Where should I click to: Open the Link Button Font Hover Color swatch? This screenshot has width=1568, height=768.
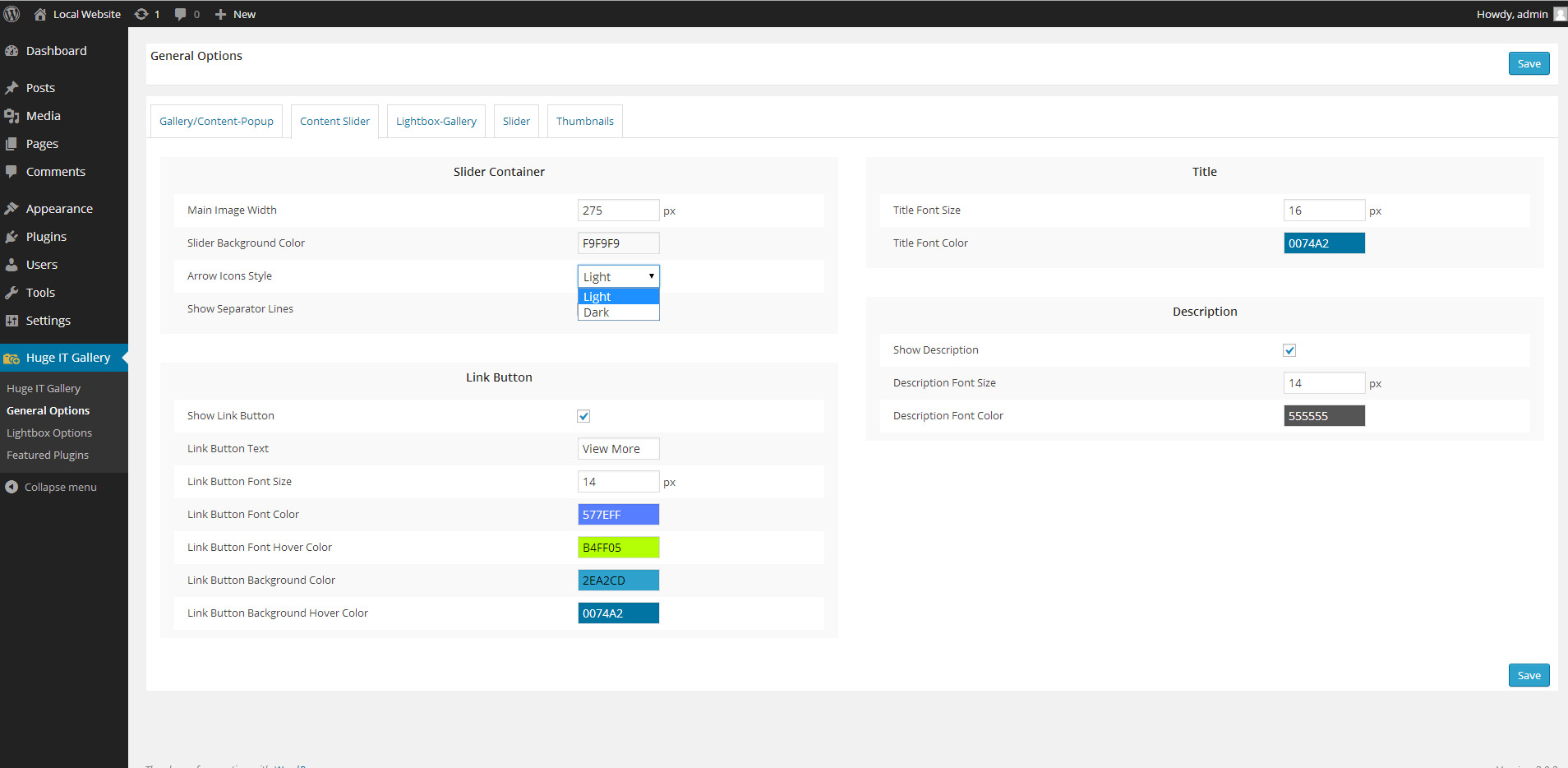point(618,548)
